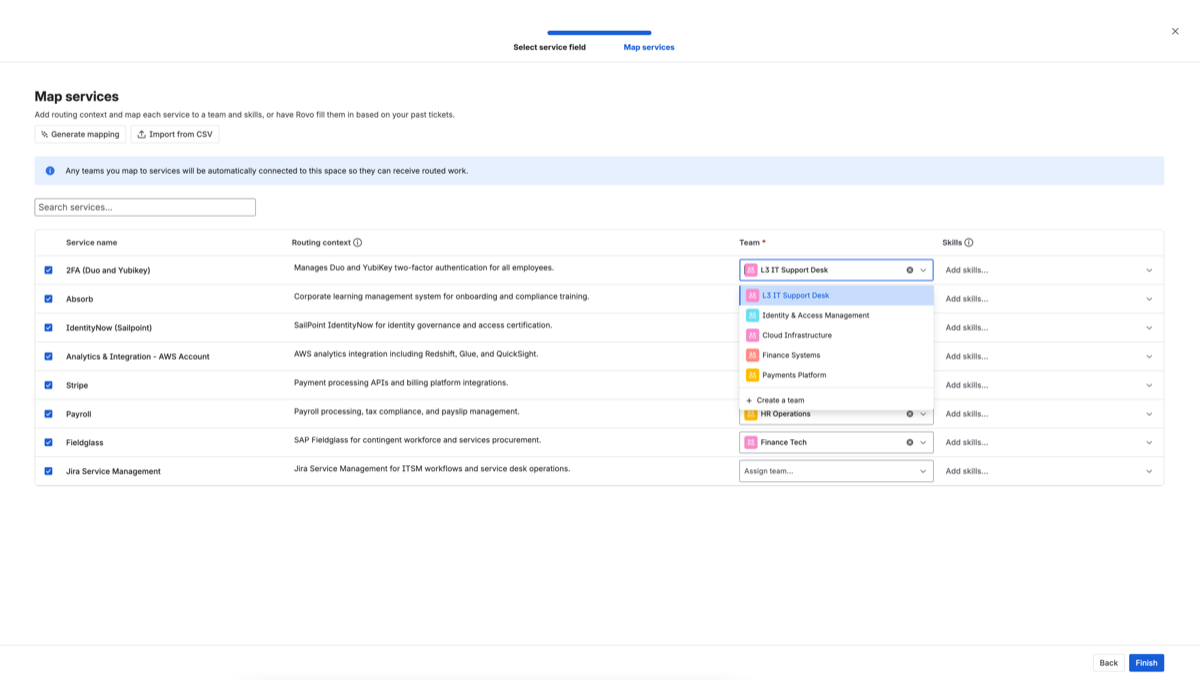Edit the routing context for 2FA (Duo and Yubikey)
The width and height of the screenshot is (1200, 680).
tap(424, 268)
